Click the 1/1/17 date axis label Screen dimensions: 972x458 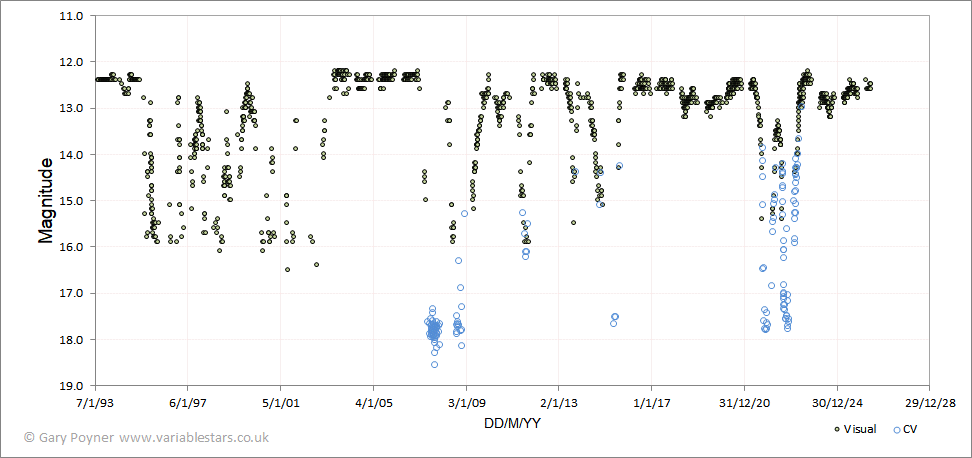coord(652,403)
